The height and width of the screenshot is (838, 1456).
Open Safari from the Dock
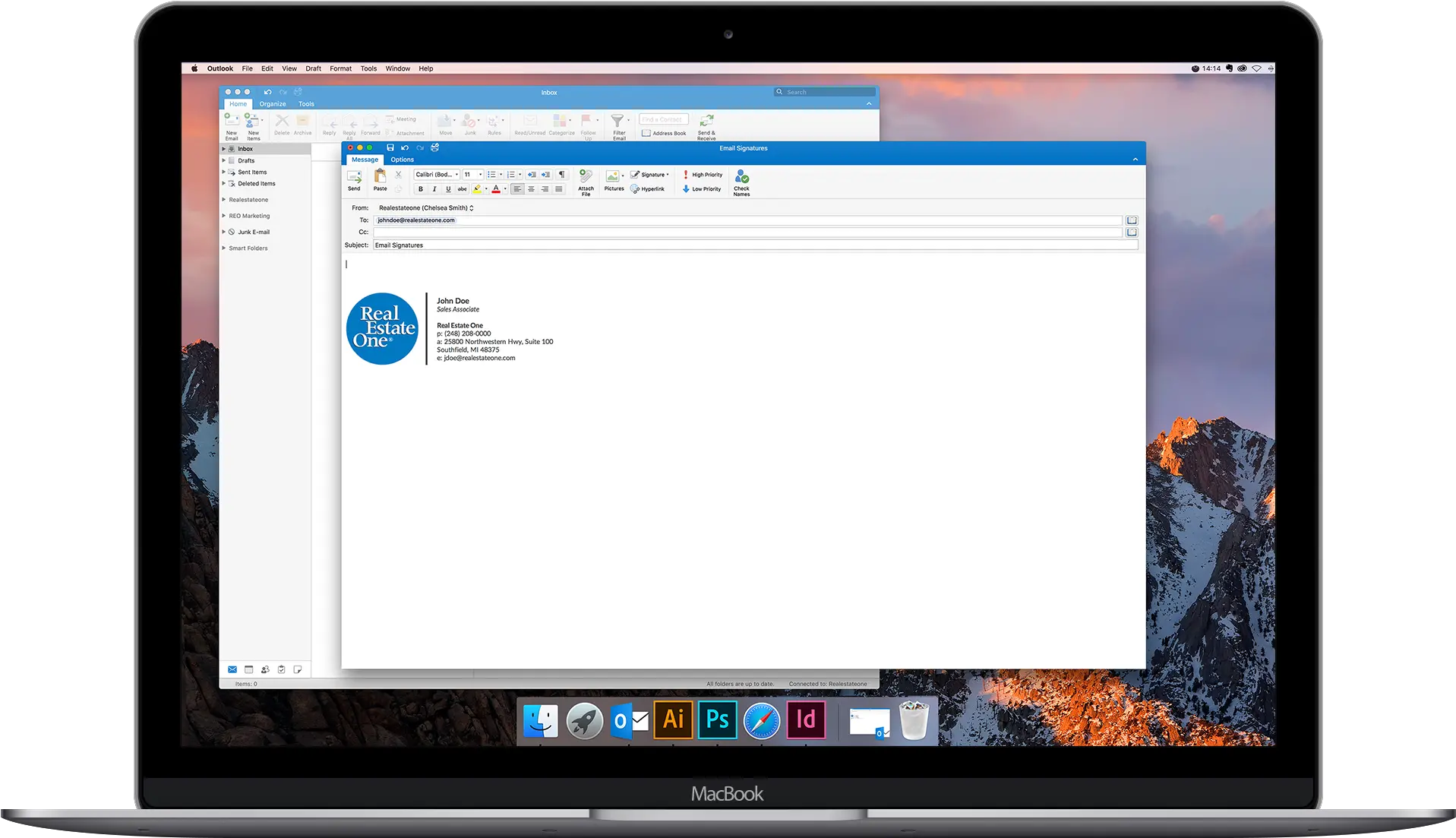click(x=762, y=721)
